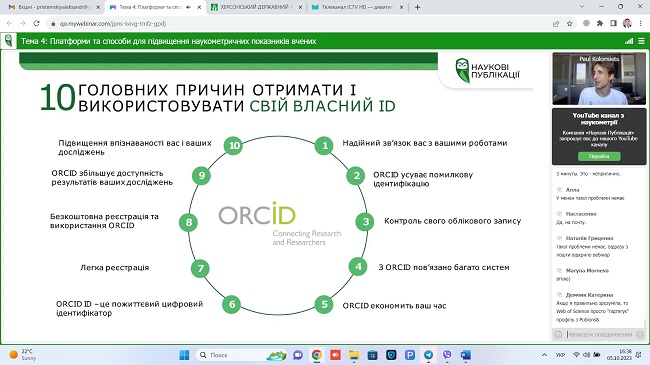Open Chrome three-dot menu

click(640, 24)
